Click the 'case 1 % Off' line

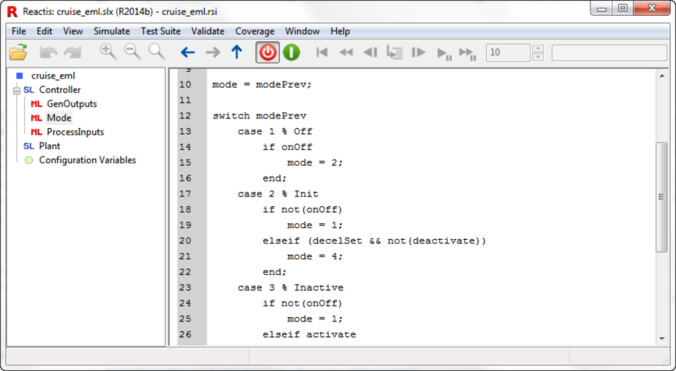point(275,131)
